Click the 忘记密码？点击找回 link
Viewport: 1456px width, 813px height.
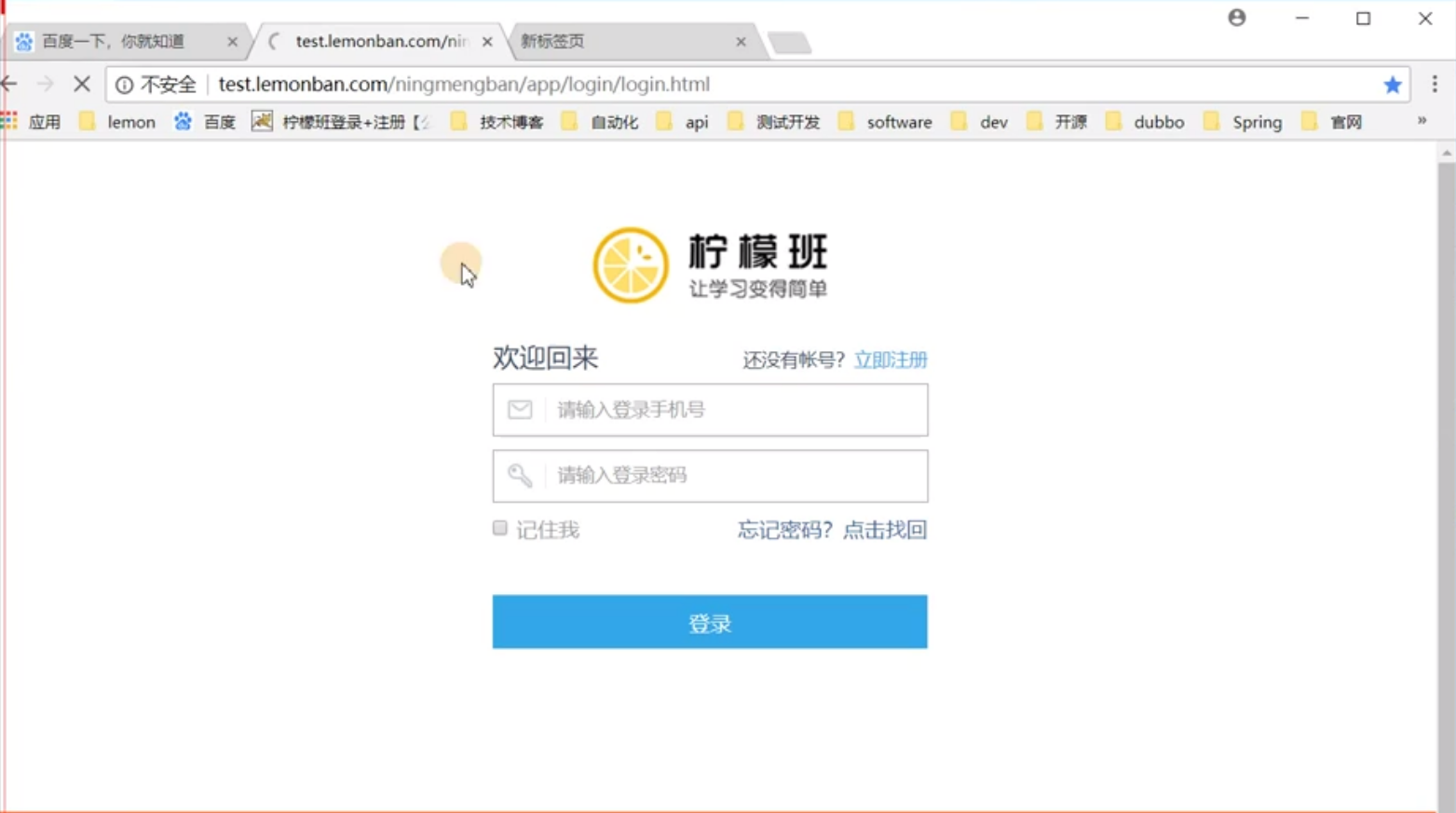[x=832, y=530]
